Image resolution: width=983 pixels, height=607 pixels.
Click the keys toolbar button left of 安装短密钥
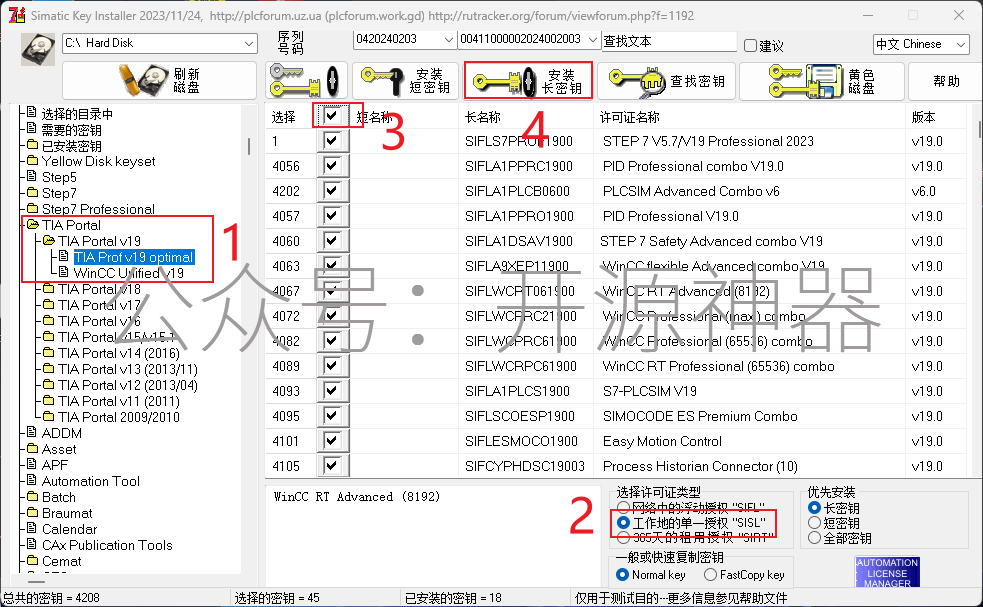[x=306, y=80]
